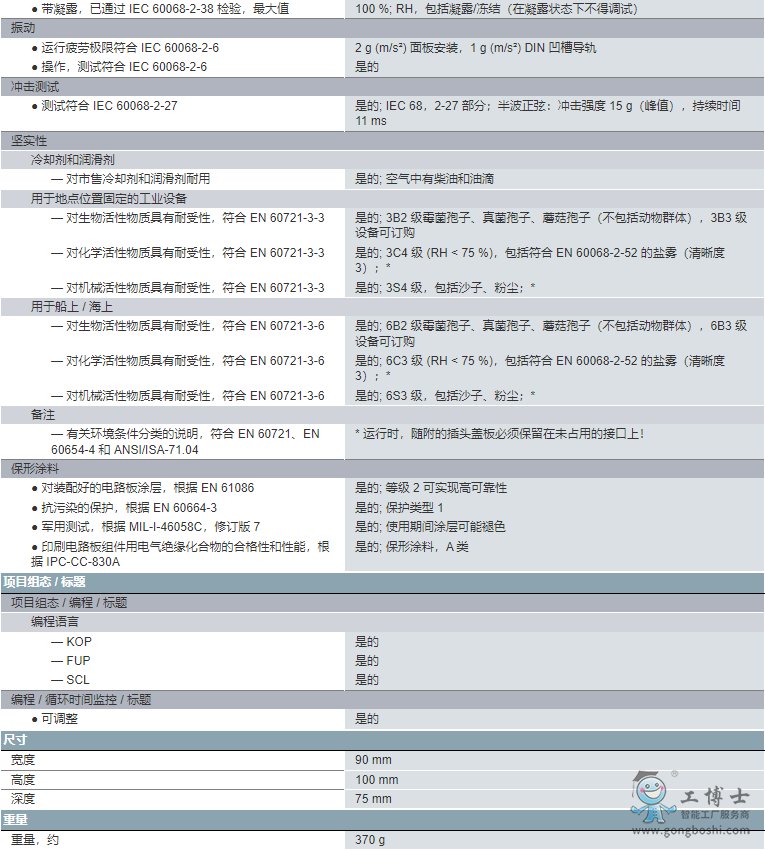Click the bold 项目组态 / 标题 header
Viewport: 765px width, 850px height.
tap(382, 582)
